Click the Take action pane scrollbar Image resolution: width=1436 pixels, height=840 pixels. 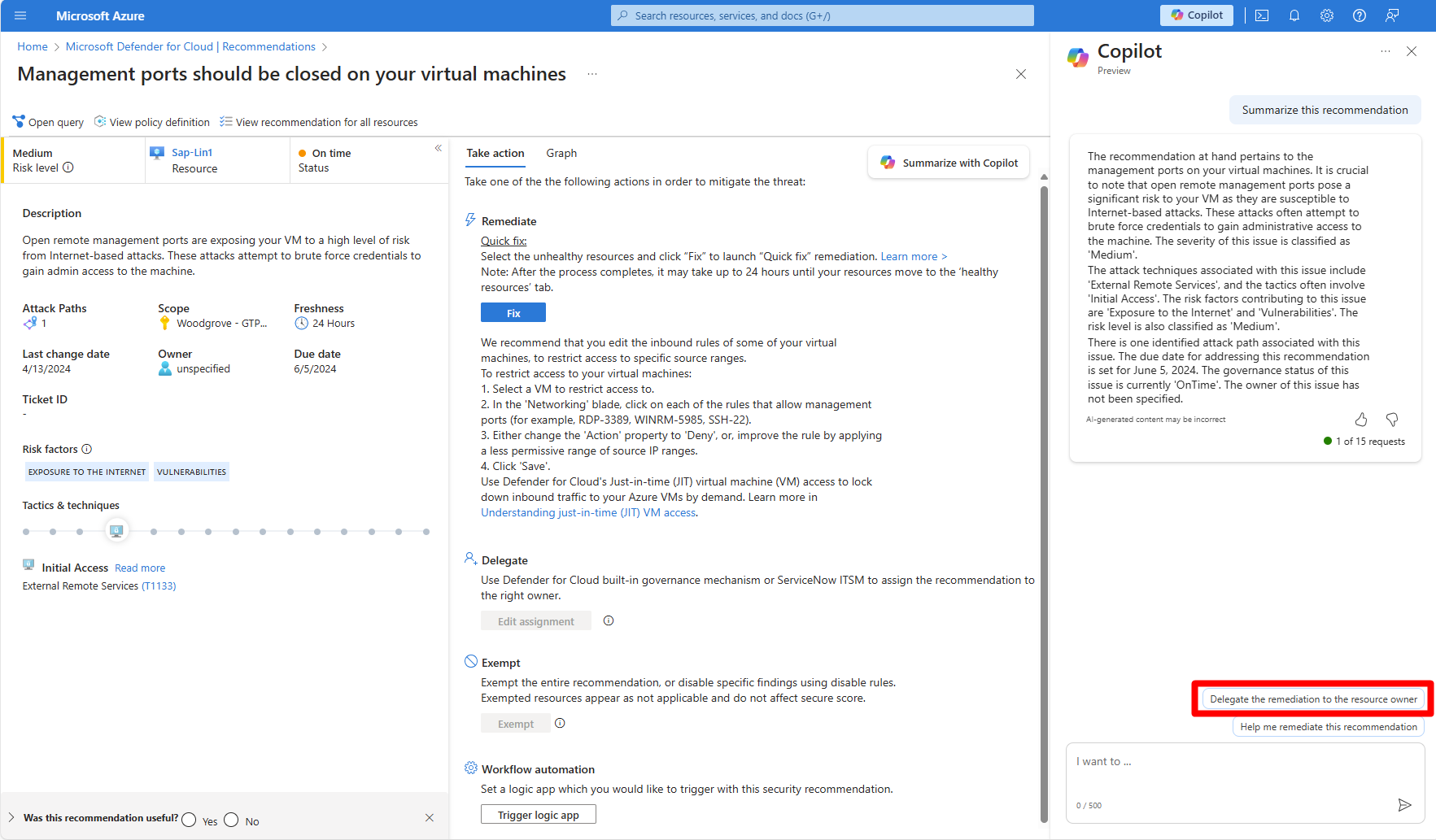point(1044,504)
